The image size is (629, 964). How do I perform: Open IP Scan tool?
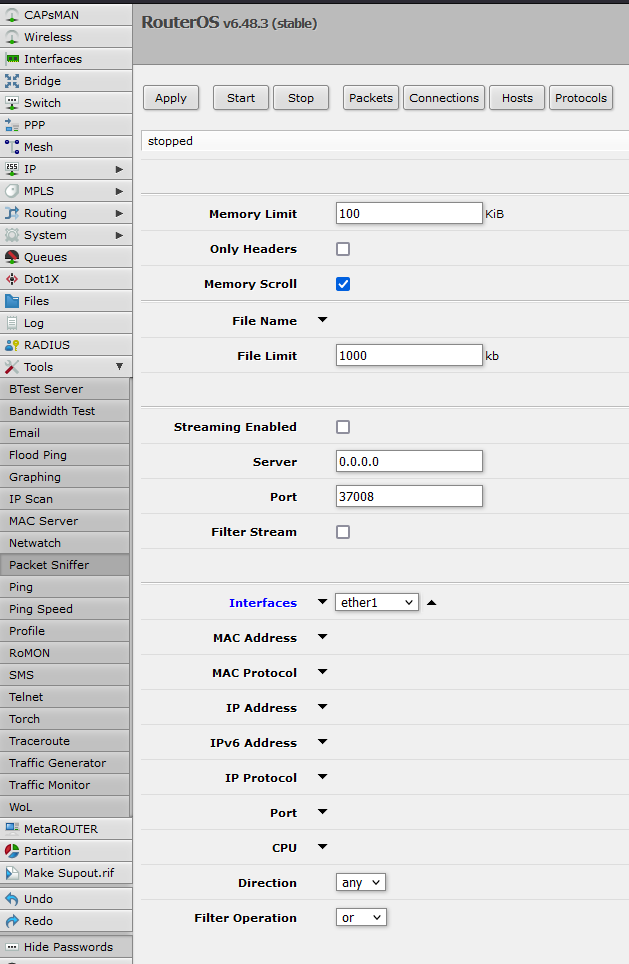65,499
